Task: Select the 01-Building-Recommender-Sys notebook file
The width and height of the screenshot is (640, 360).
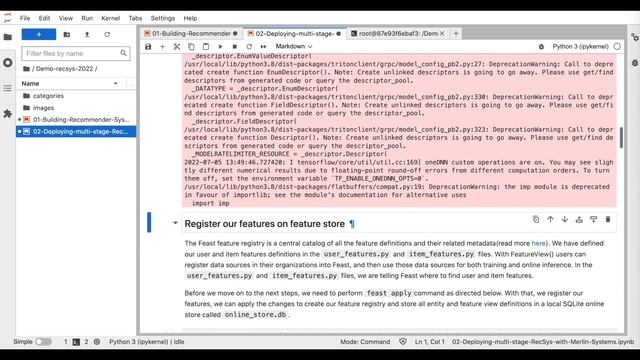Action: pos(76,120)
